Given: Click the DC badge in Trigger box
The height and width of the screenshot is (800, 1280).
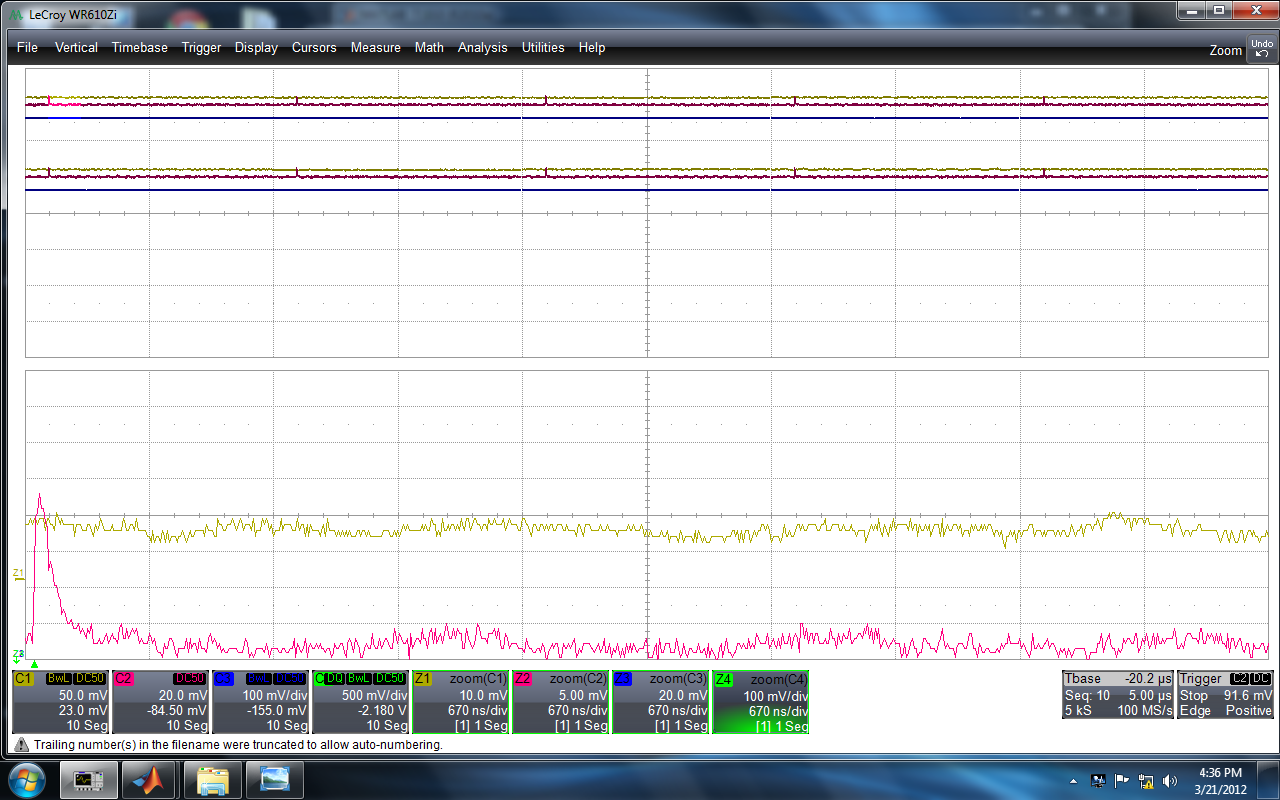Looking at the screenshot, I should click(x=1262, y=678).
